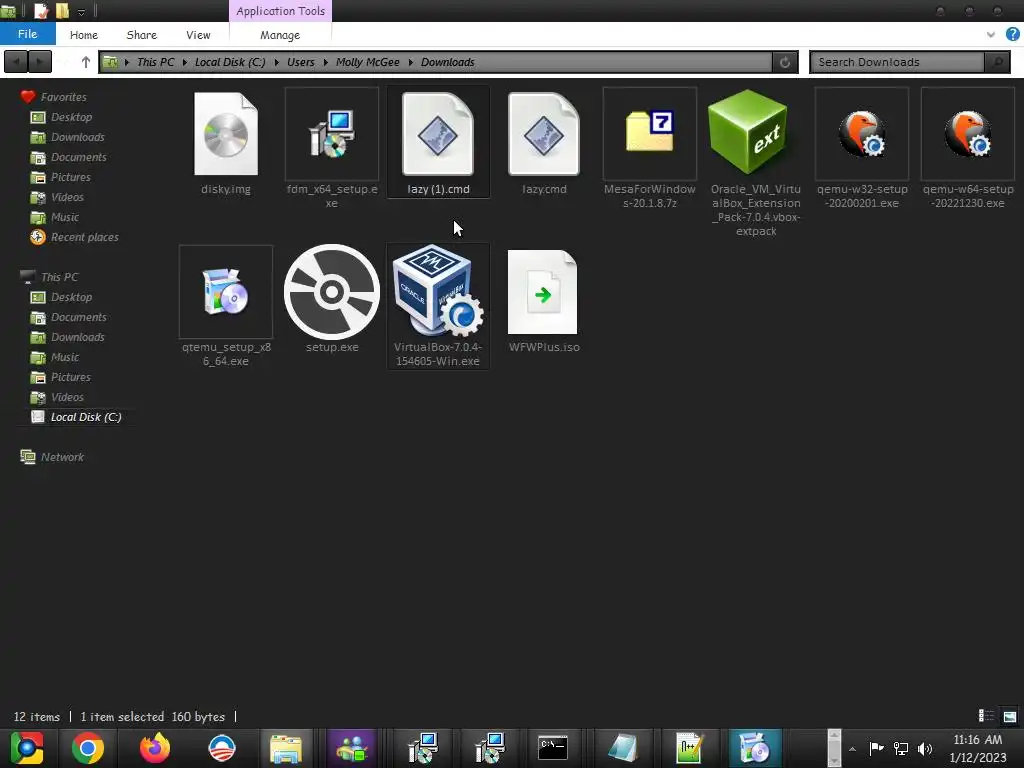Open the Manage ribbon tab
Viewport: 1024px width, 768px height.
click(280, 35)
